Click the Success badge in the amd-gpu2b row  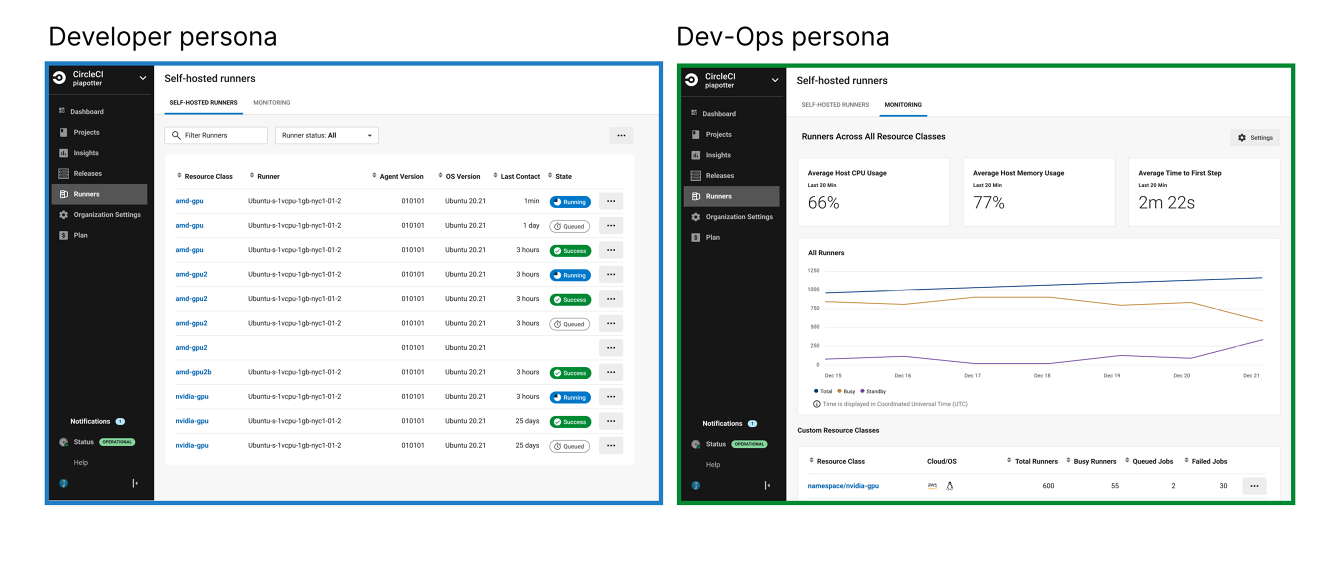570,373
